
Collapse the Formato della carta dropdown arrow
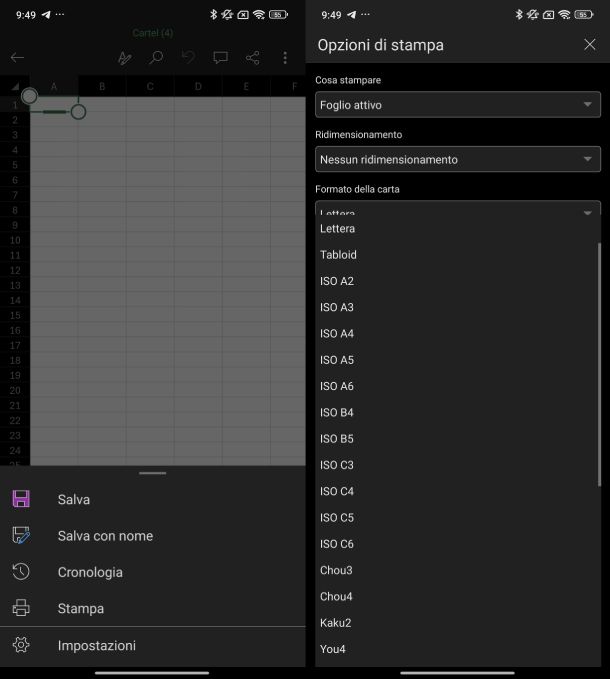[x=587, y=213]
